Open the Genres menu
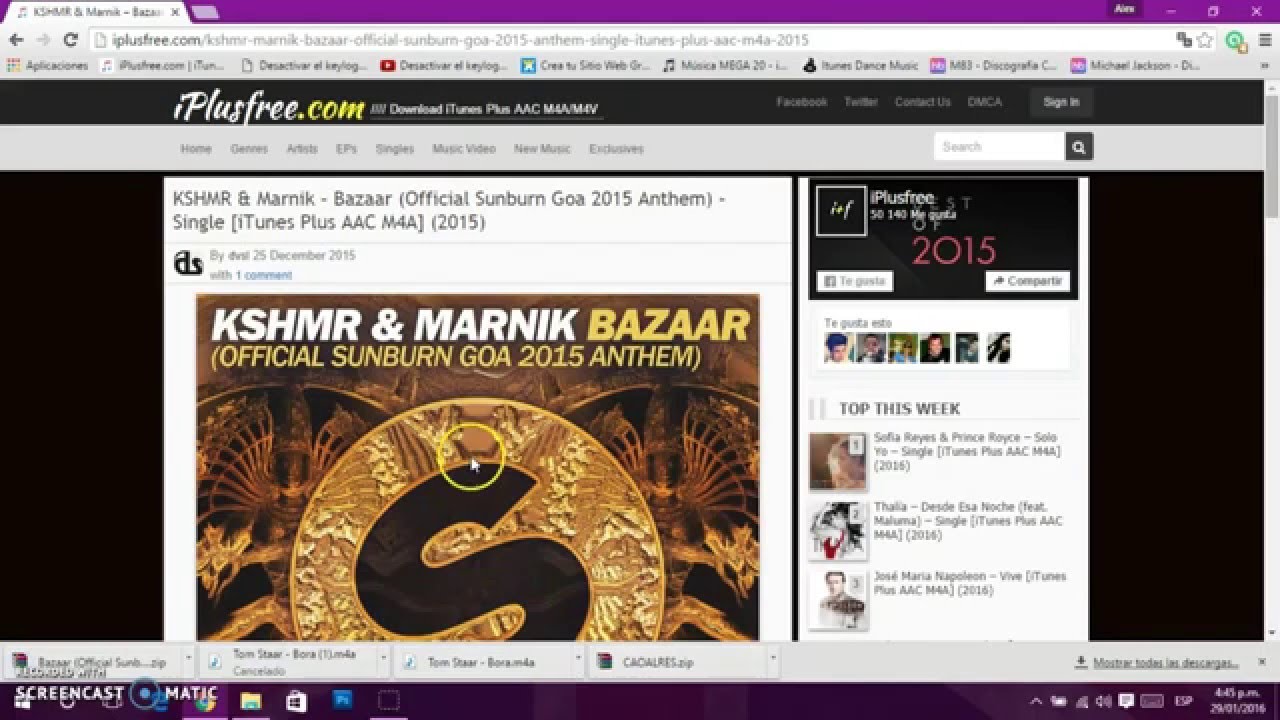This screenshot has width=1280, height=720. (x=249, y=148)
